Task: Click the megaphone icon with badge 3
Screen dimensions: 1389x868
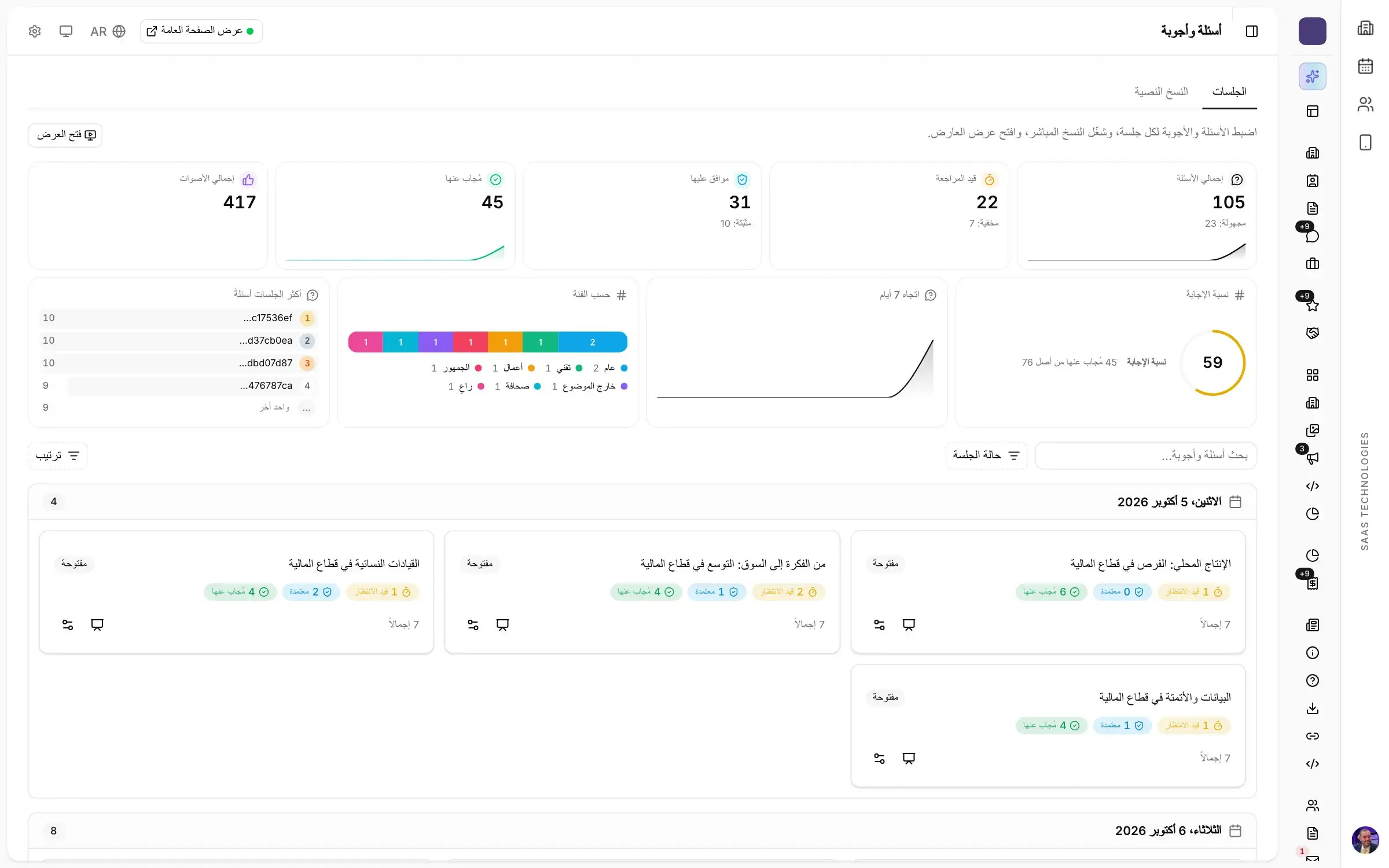Action: [1312, 458]
